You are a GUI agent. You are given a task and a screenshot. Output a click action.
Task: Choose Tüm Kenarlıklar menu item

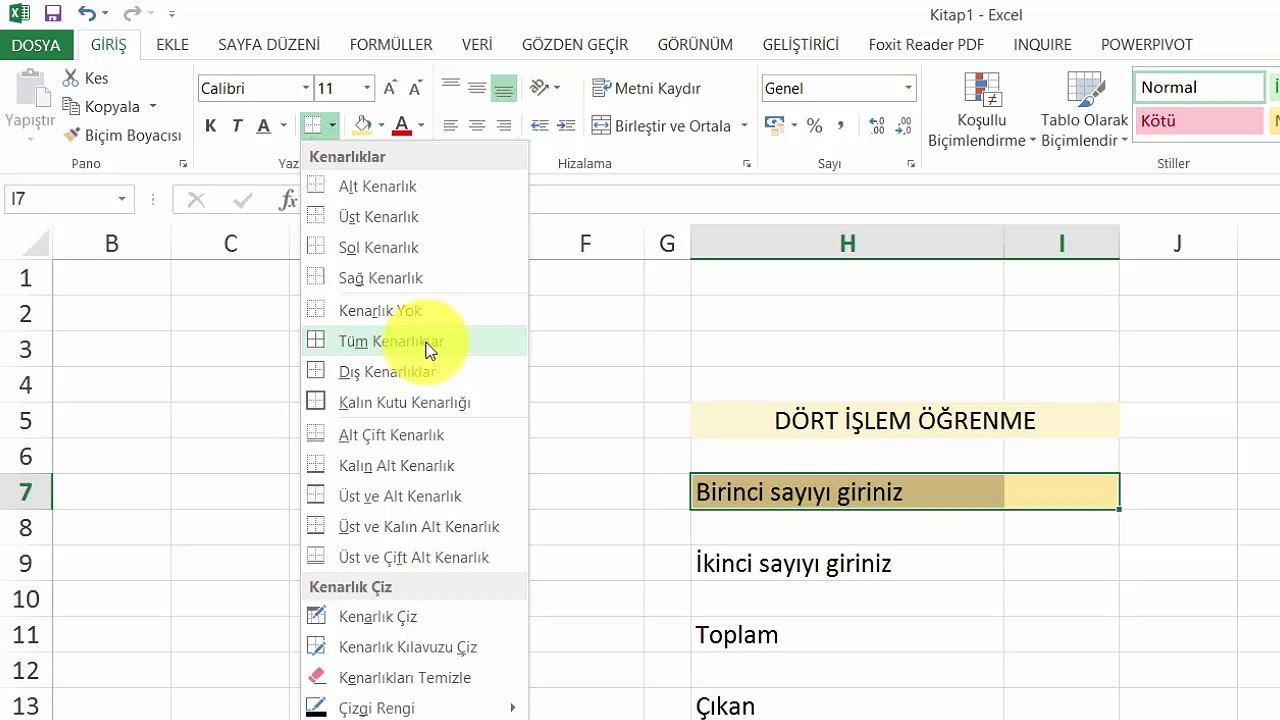414,341
